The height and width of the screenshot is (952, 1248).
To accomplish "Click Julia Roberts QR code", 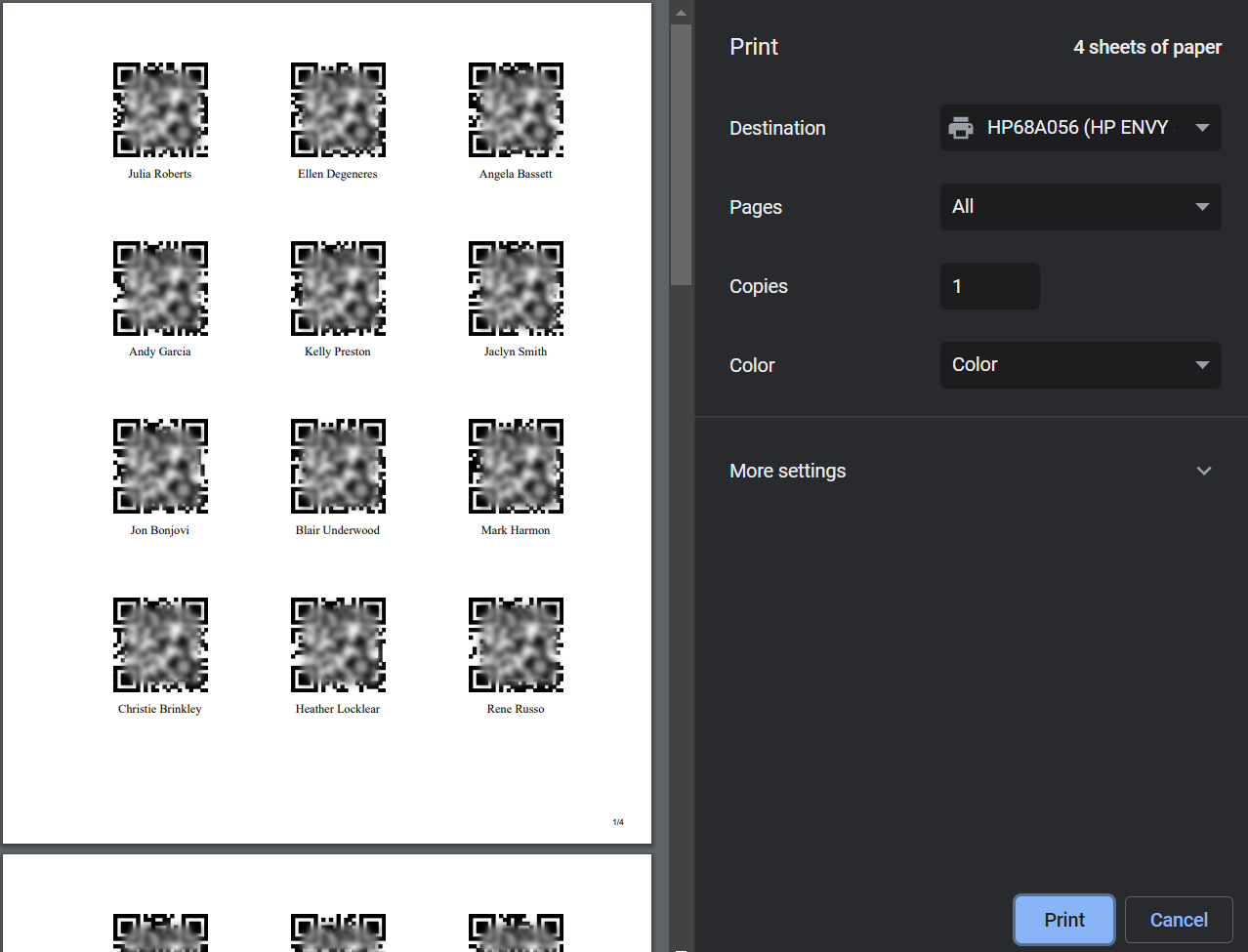I will tap(160, 110).
